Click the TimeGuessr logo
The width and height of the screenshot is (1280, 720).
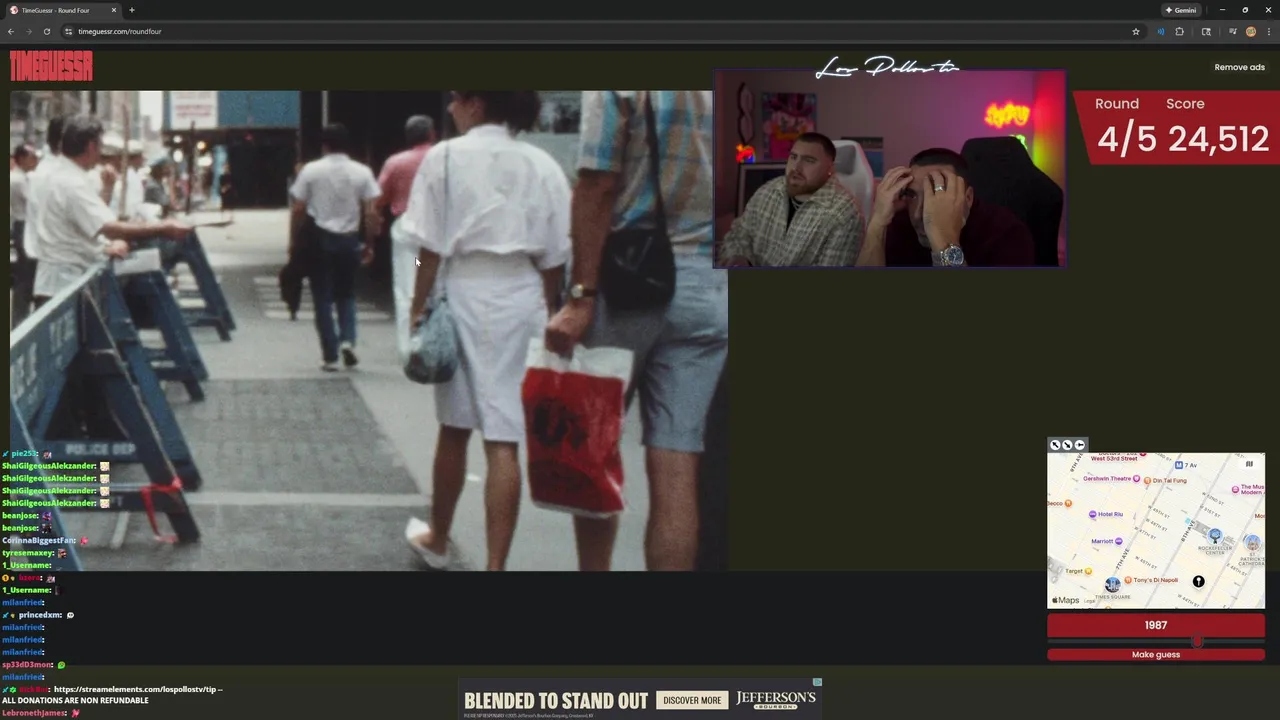click(51, 66)
